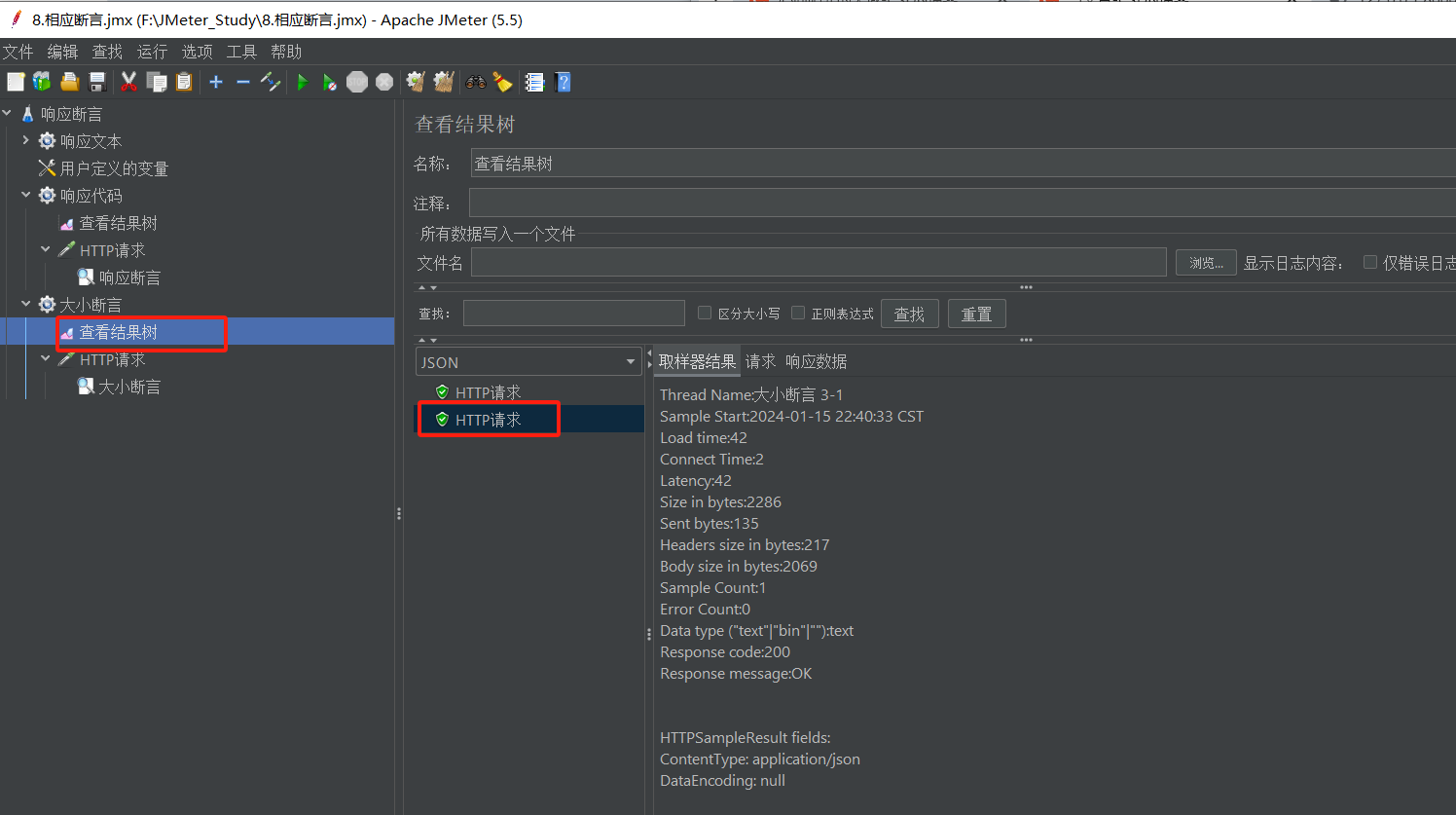Screen dimensions: 1456x815
Task: Open the 工具 menu
Action: [241, 52]
